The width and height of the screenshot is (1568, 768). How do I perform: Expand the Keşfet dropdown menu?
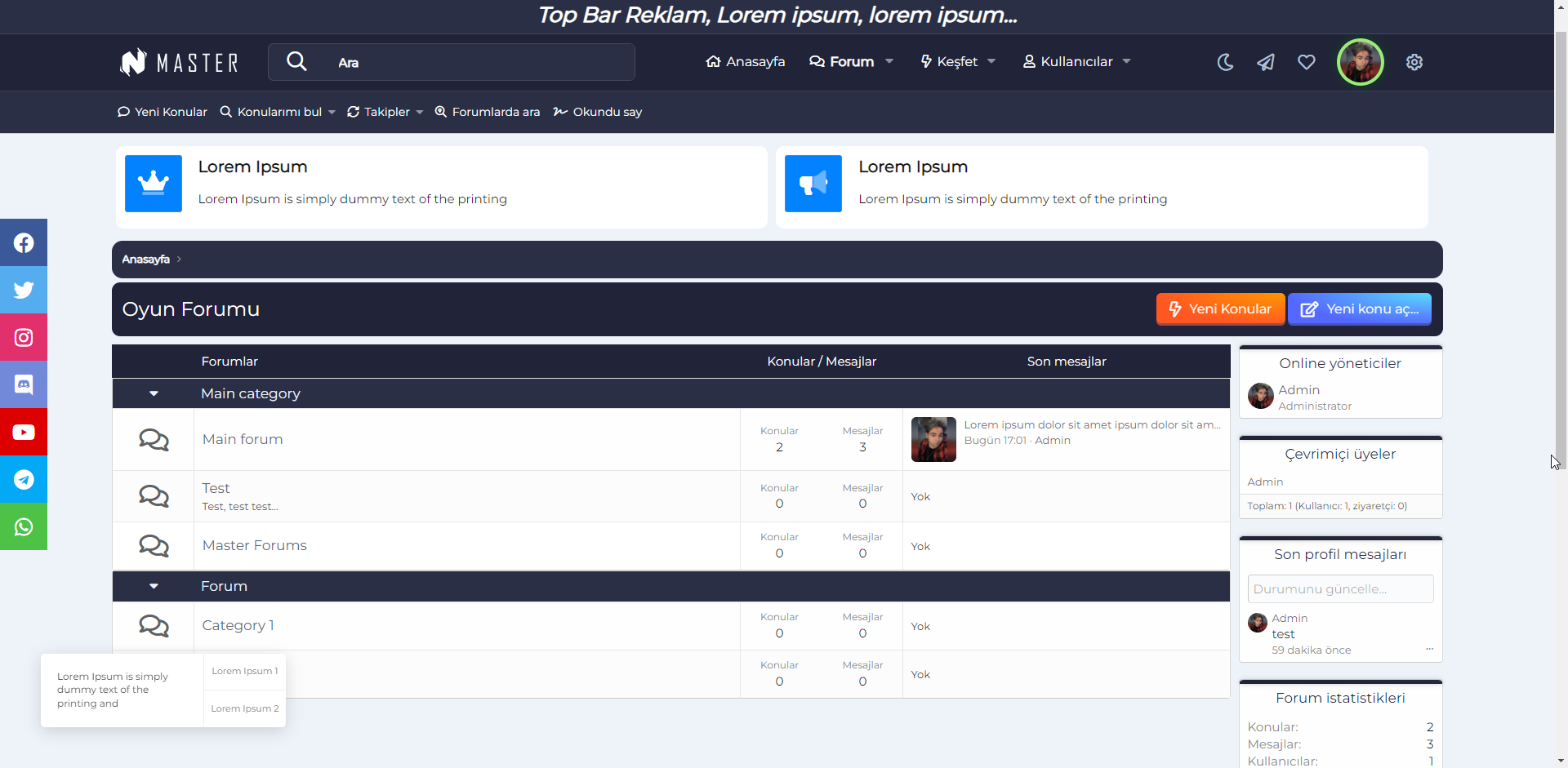[x=958, y=62]
